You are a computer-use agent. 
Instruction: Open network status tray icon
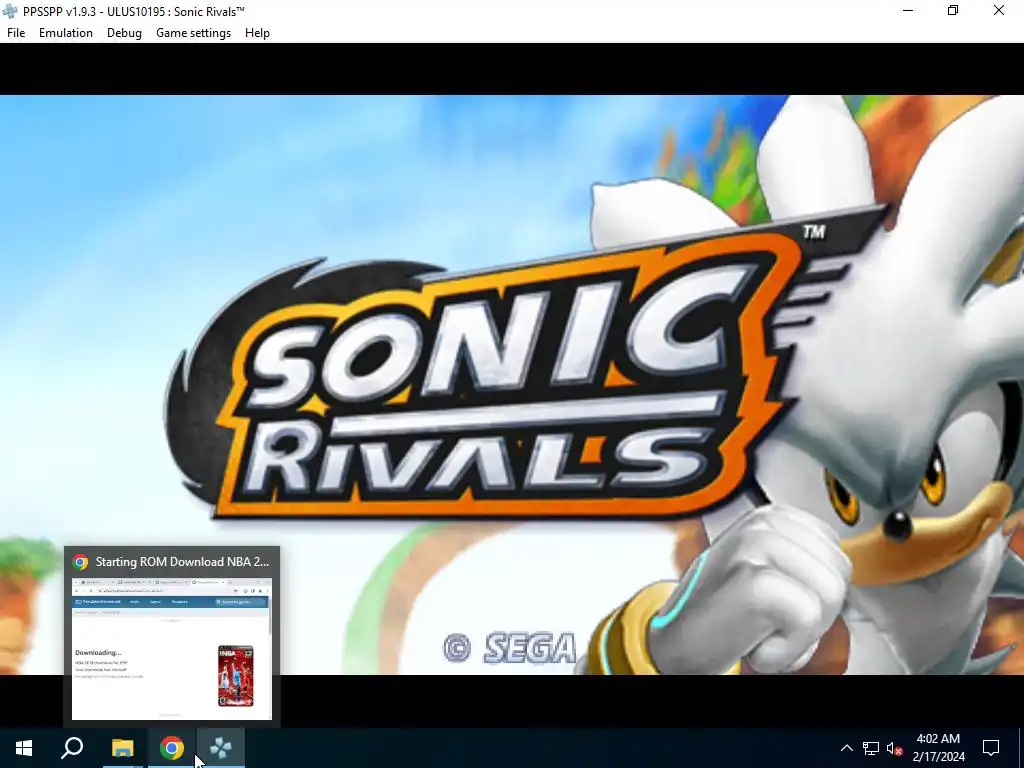coord(871,748)
